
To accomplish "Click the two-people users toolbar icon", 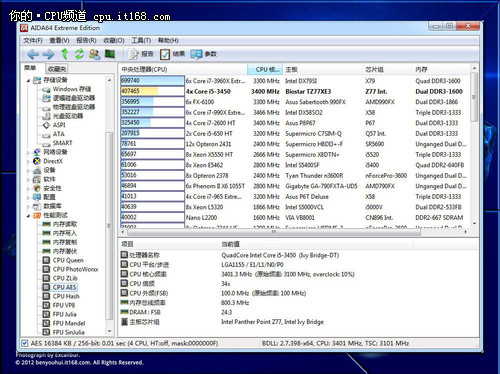I will [95, 54].
